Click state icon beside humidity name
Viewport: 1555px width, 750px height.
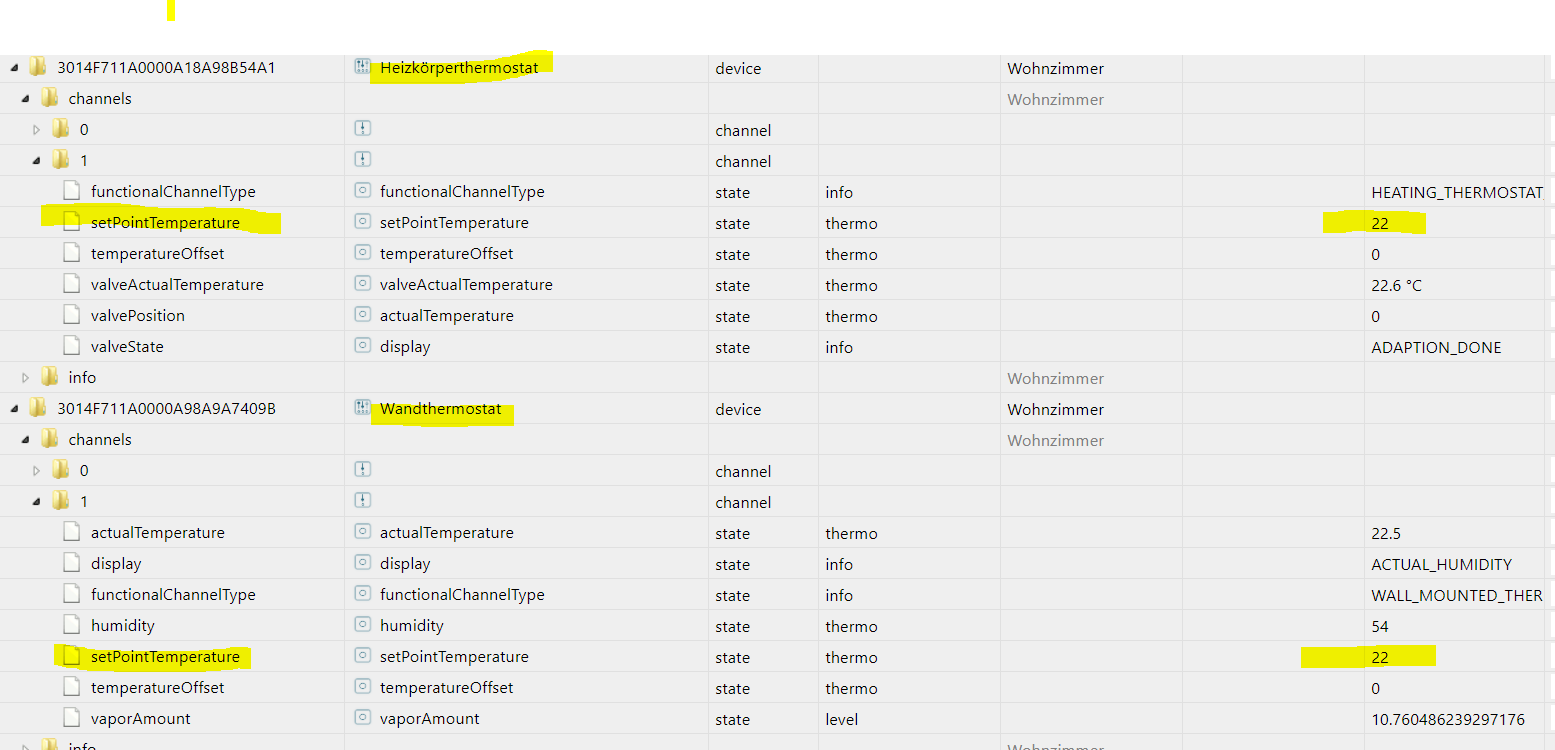coord(363,625)
